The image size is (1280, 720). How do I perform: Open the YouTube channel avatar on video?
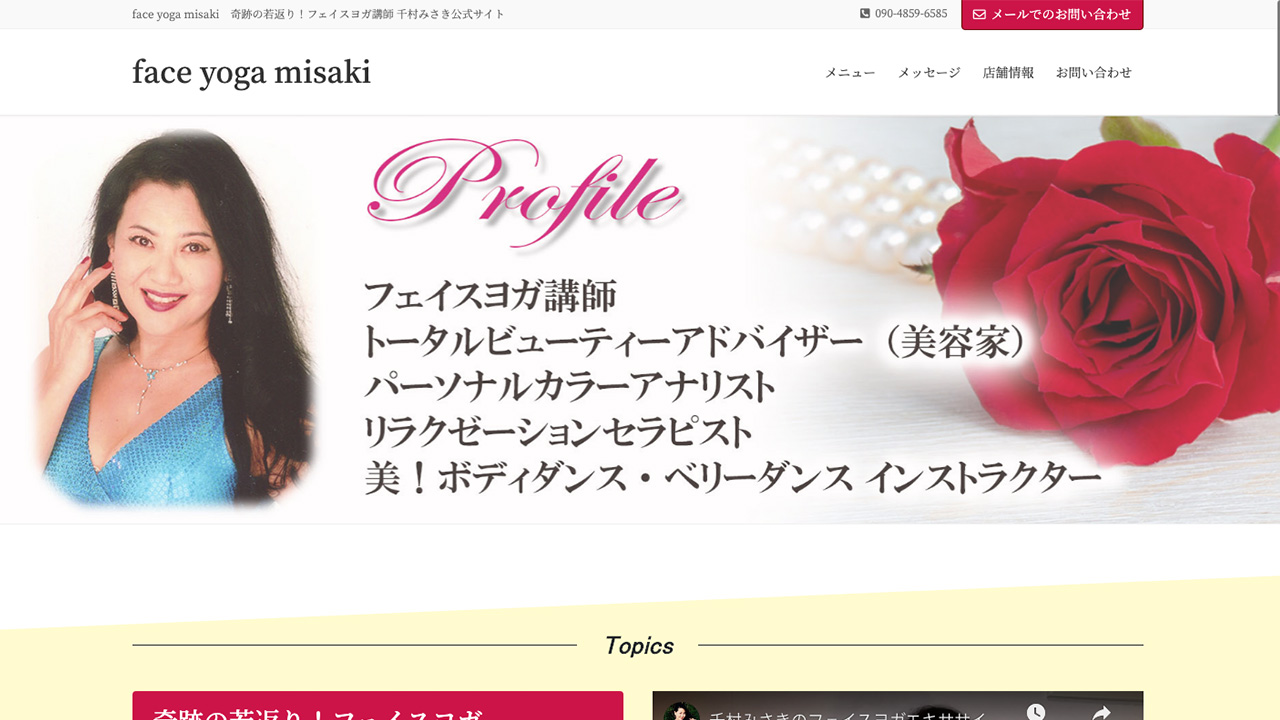682,712
